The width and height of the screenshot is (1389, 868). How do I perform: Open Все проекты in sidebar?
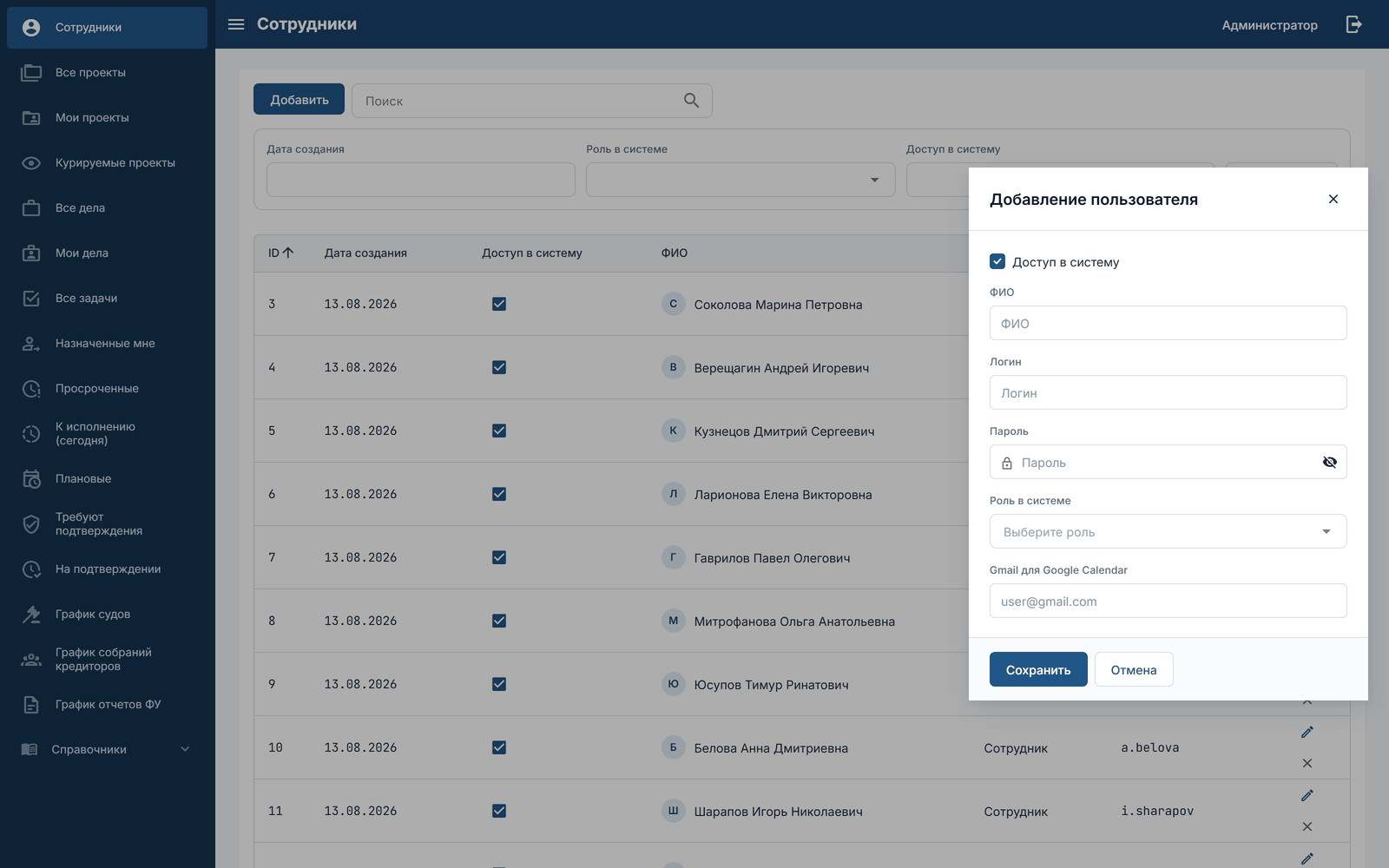click(x=107, y=73)
